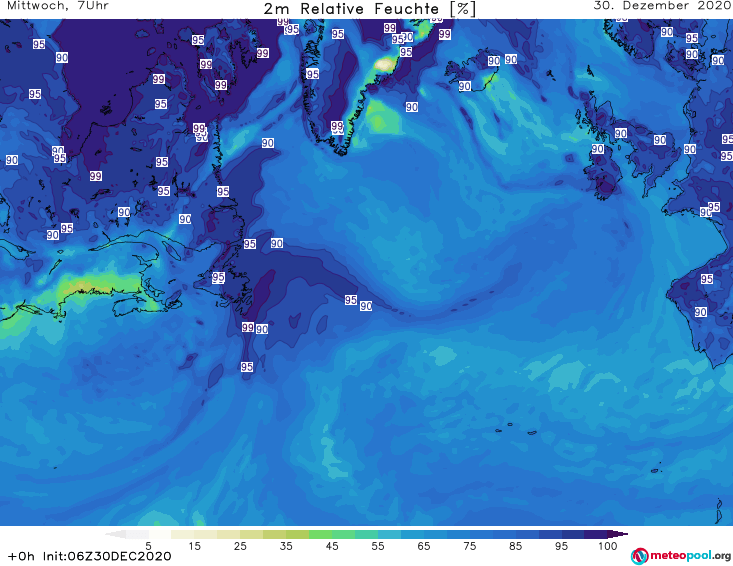Click the '+0h Init:06Z30DEC2020' run label

click(x=90, y=556)
